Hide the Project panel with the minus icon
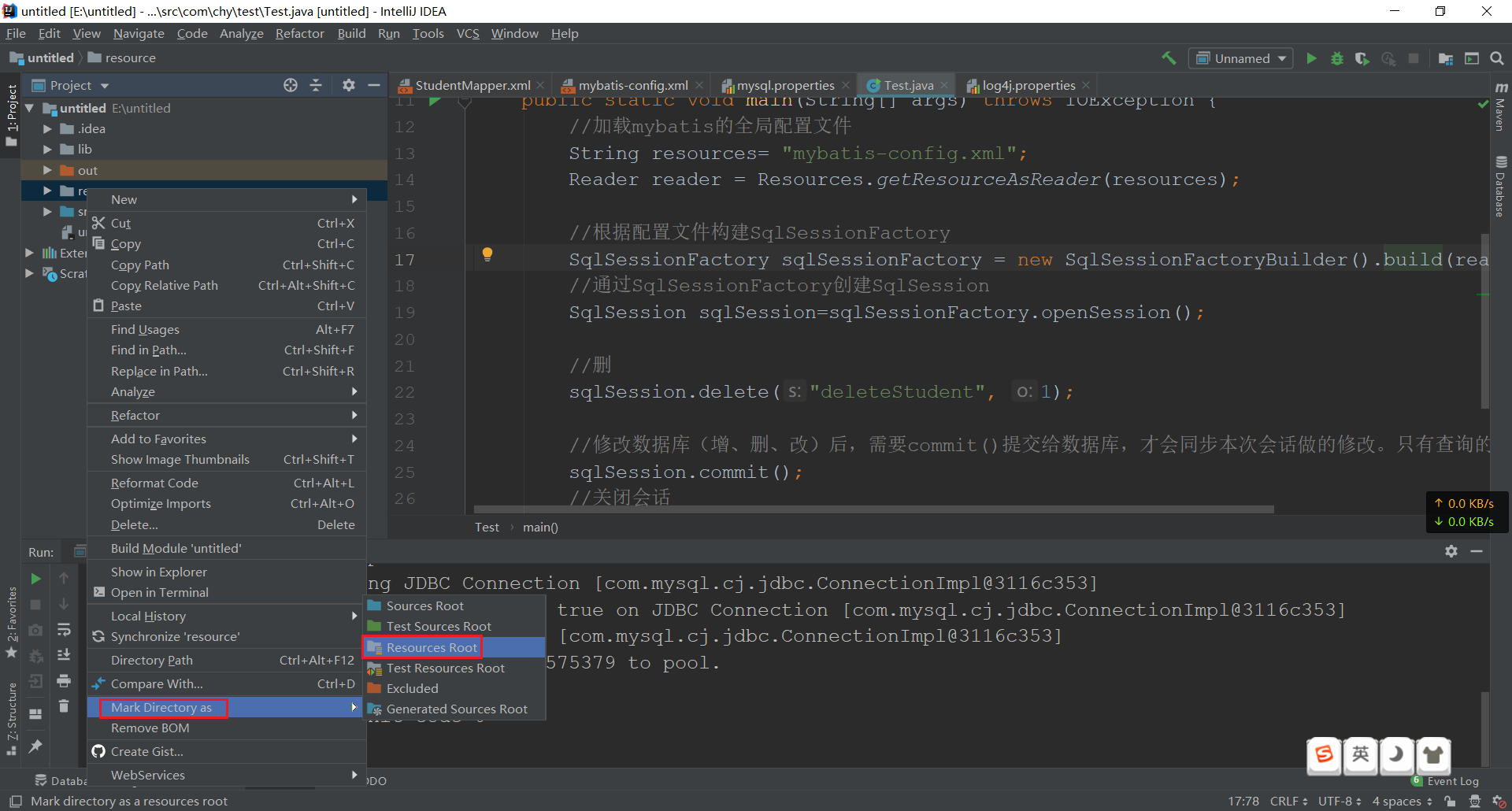Screen dimensions: 1512x811 coord(374,85)
